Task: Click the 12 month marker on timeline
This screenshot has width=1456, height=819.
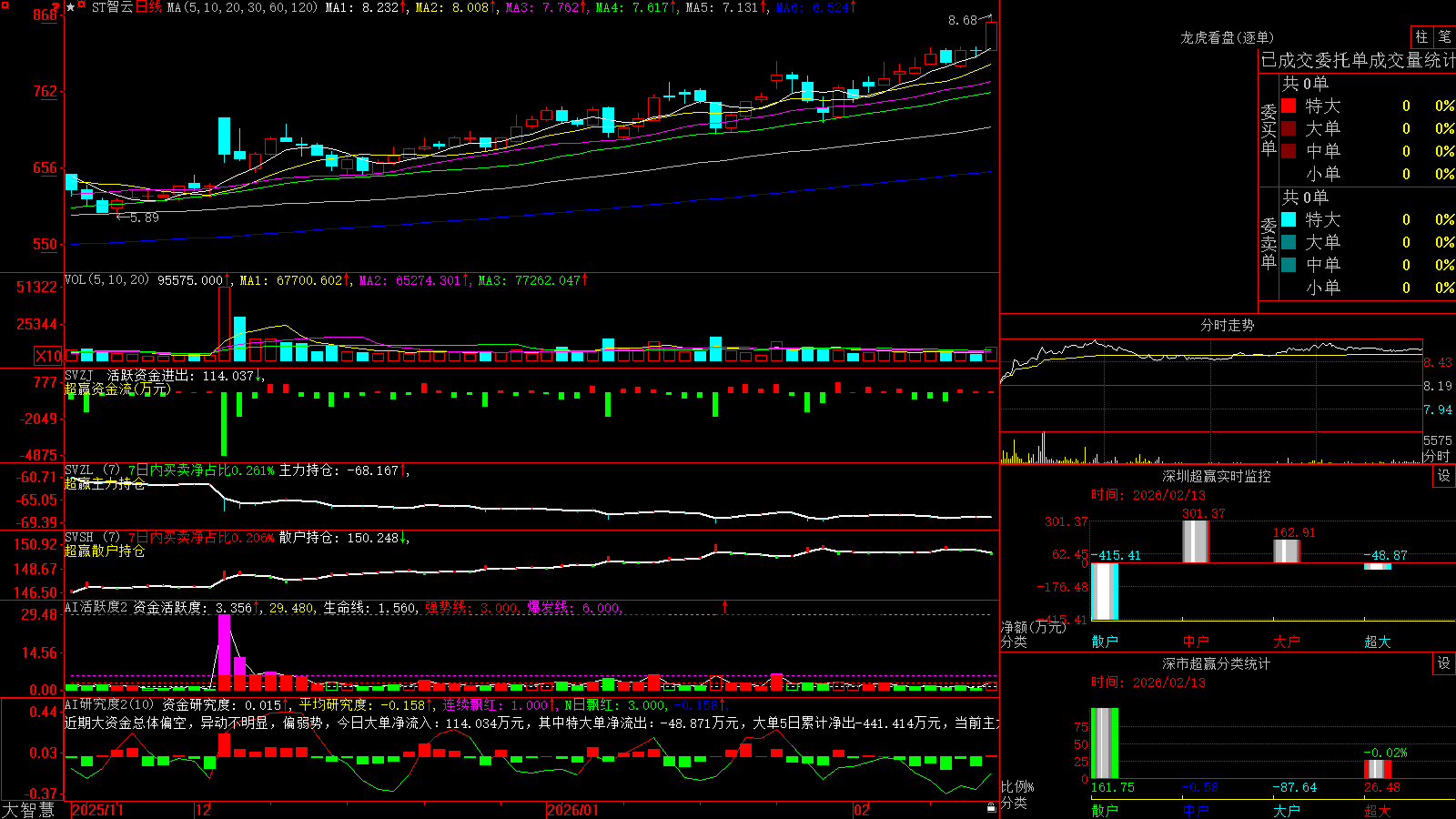Action: pos(203,810)
